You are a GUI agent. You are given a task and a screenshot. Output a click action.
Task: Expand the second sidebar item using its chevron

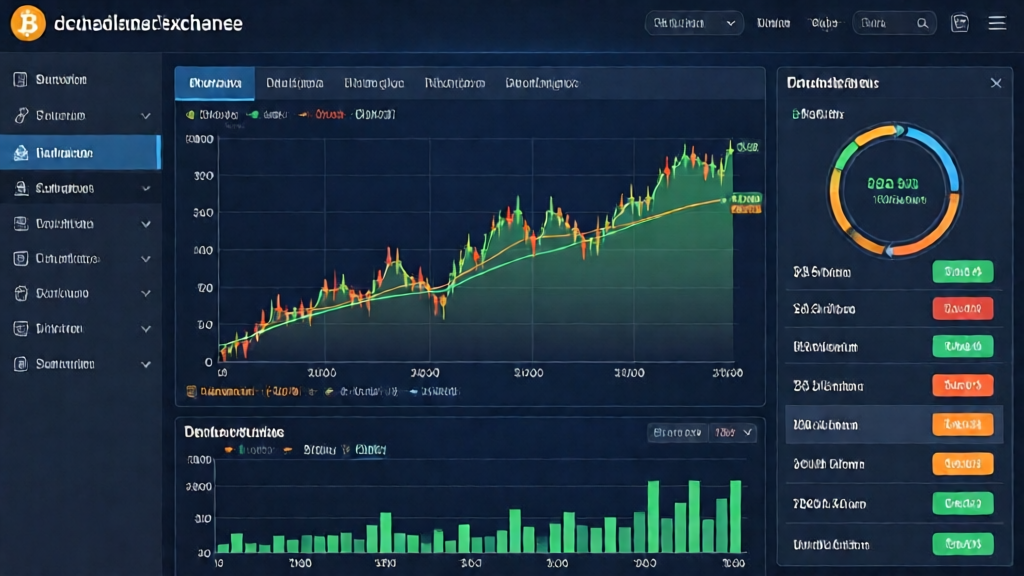[x=146, y=116]
